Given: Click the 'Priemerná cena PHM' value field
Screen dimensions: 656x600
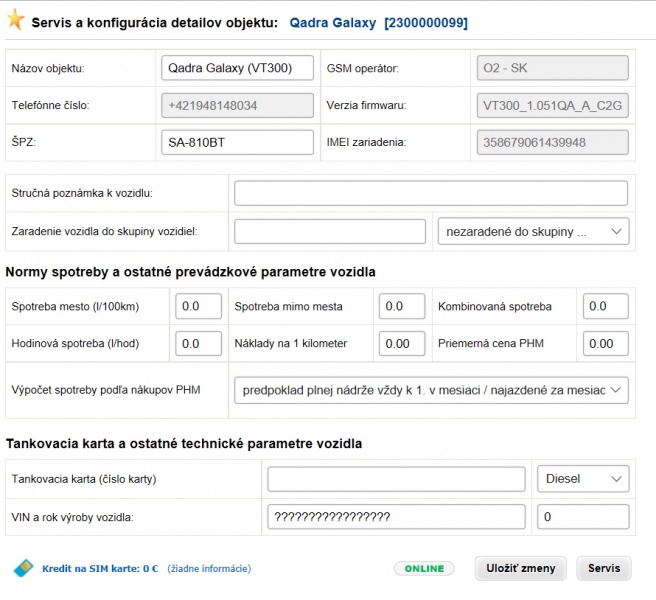Looking at the screenshot, I should coord(606,344).
